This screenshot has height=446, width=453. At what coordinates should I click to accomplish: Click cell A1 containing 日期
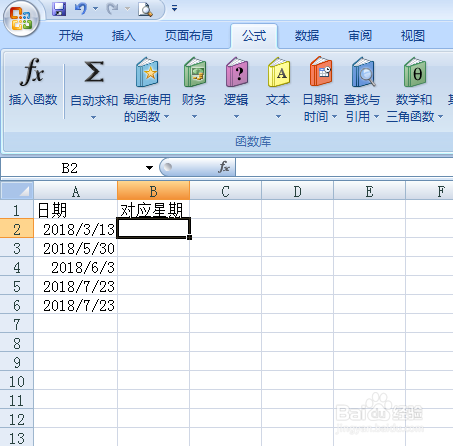coord(76,210)
